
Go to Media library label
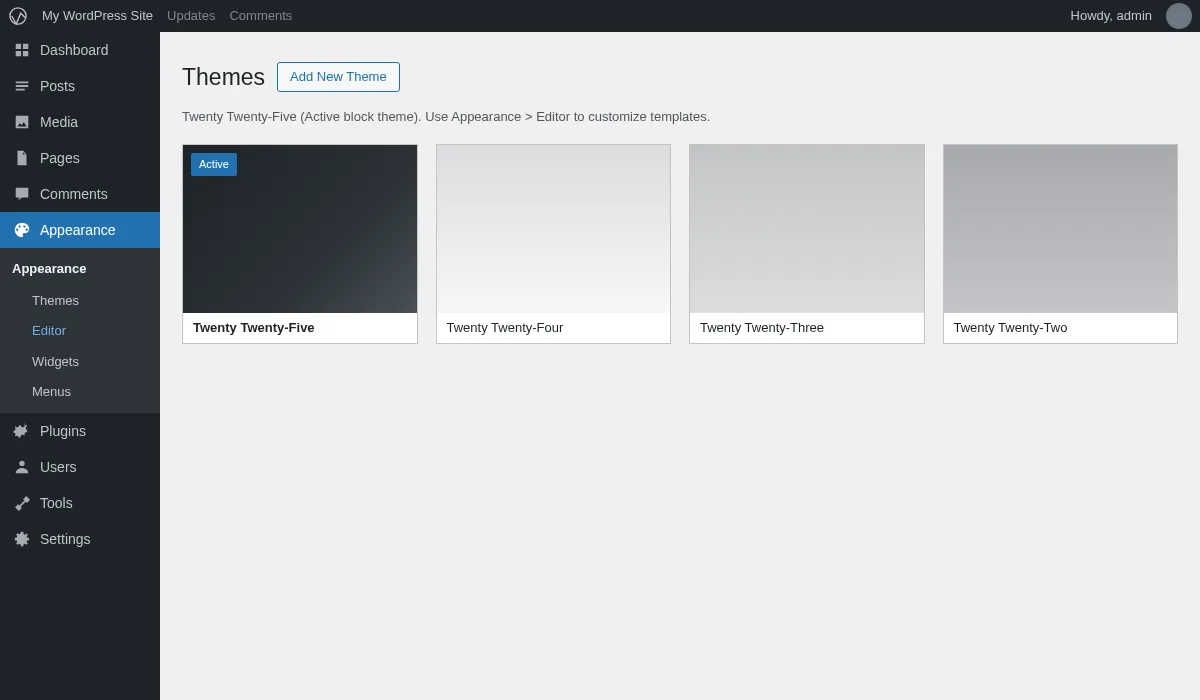tap(59, 122)
